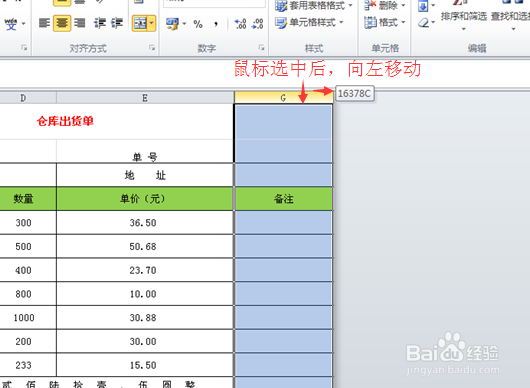The width and height of the screenshot is (530, 388).
Task: Select quantity cell 1000
Action: pyautogui.click(x=28, y=317)
